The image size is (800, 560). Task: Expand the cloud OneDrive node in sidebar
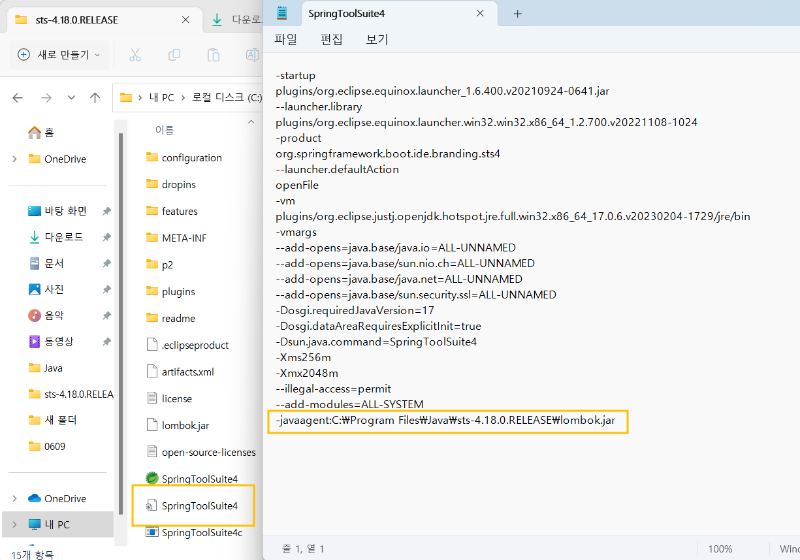pyautogui.click(x=14, y=498)
